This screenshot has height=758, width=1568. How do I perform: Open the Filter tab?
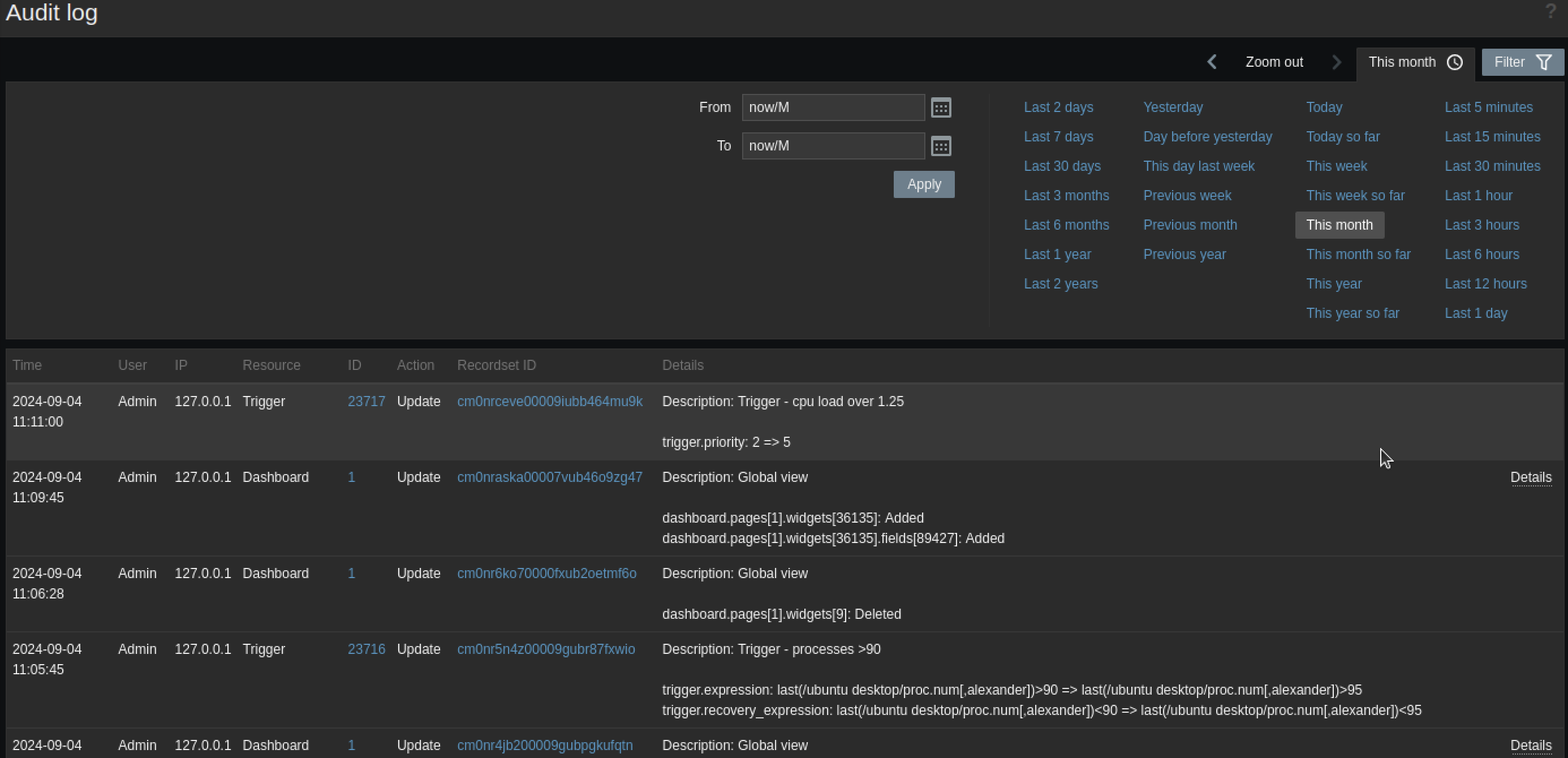(x=1522, y=62)
